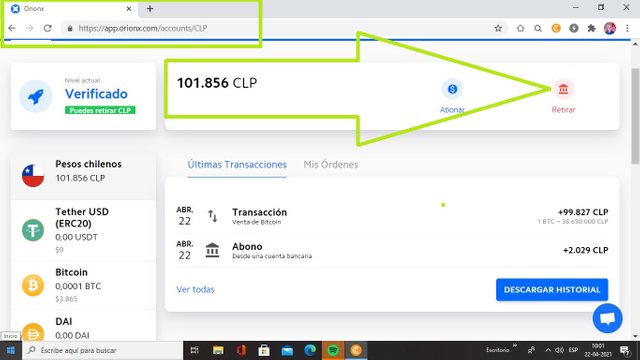The width and height of the screenshot is (640, 360).
Task: Bookmark the page with star icon
Action: (498, 28)
